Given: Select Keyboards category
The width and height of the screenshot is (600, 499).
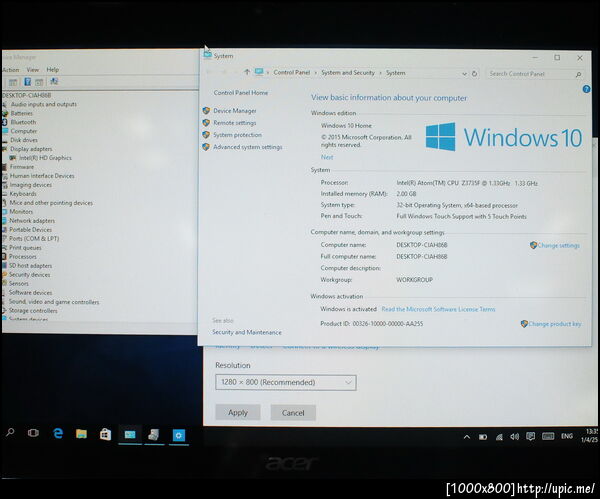Looking at the screenshot, I should click(x=23, y=194).
